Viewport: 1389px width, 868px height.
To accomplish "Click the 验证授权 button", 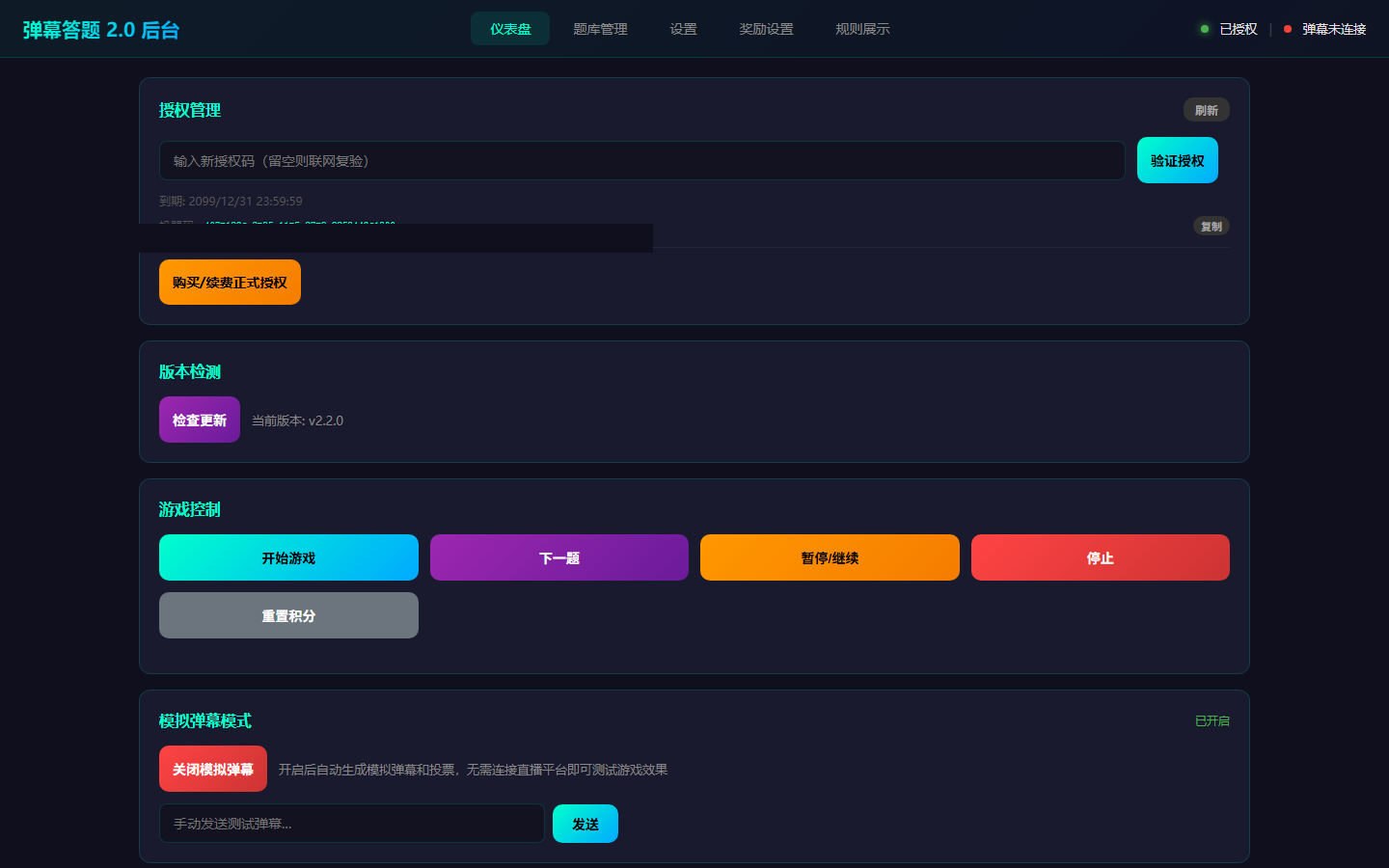I will (1178, 160).
